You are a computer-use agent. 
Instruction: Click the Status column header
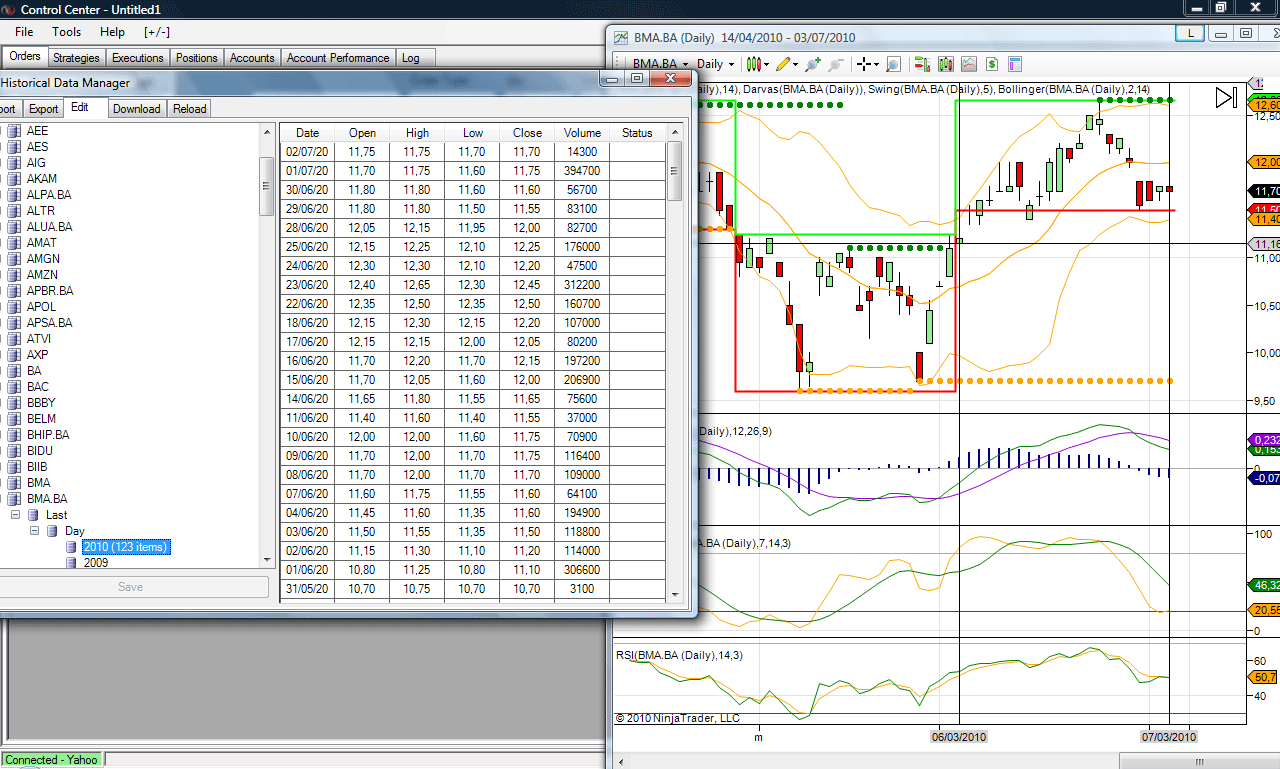[637, 133]
